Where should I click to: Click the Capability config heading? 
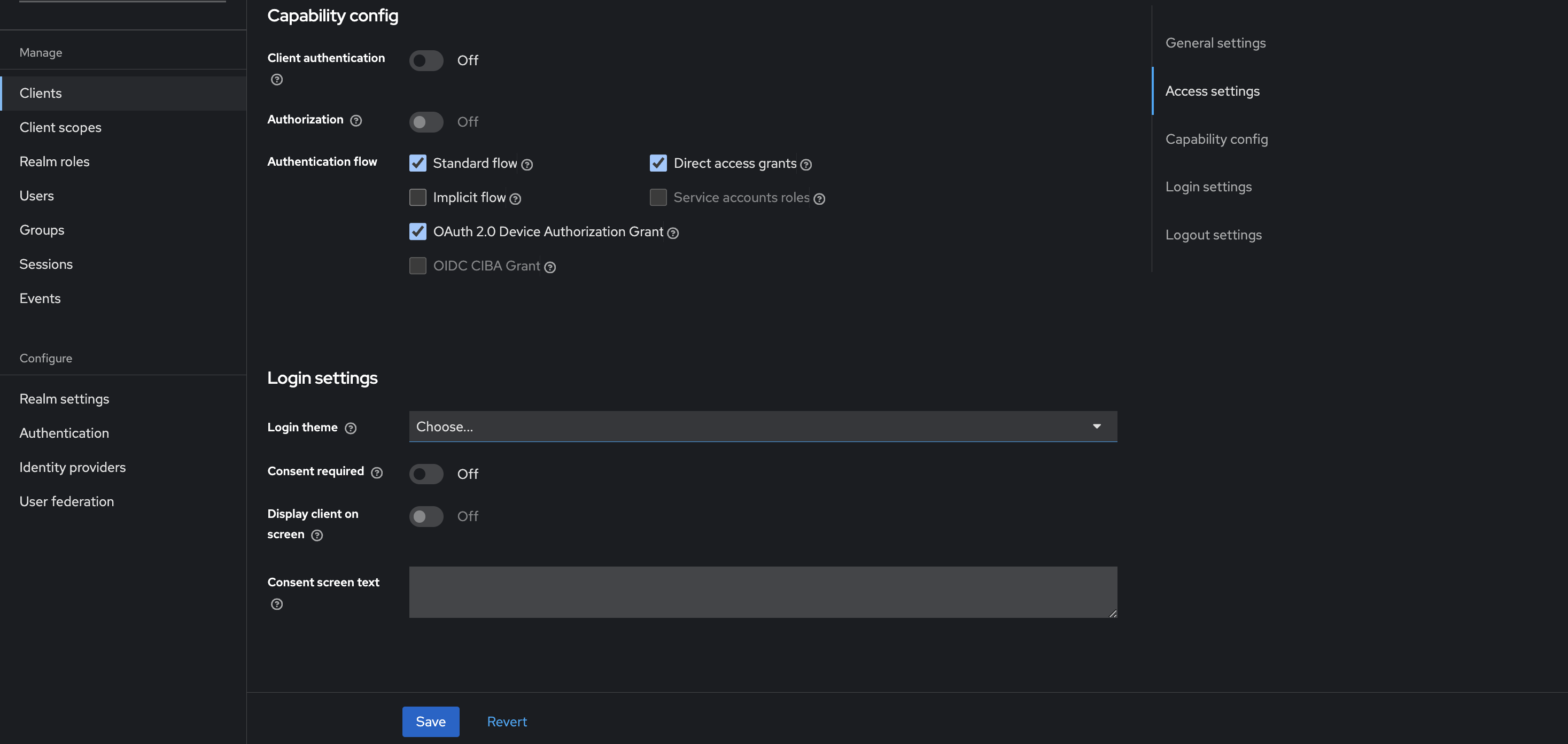(x=332, y=15)
